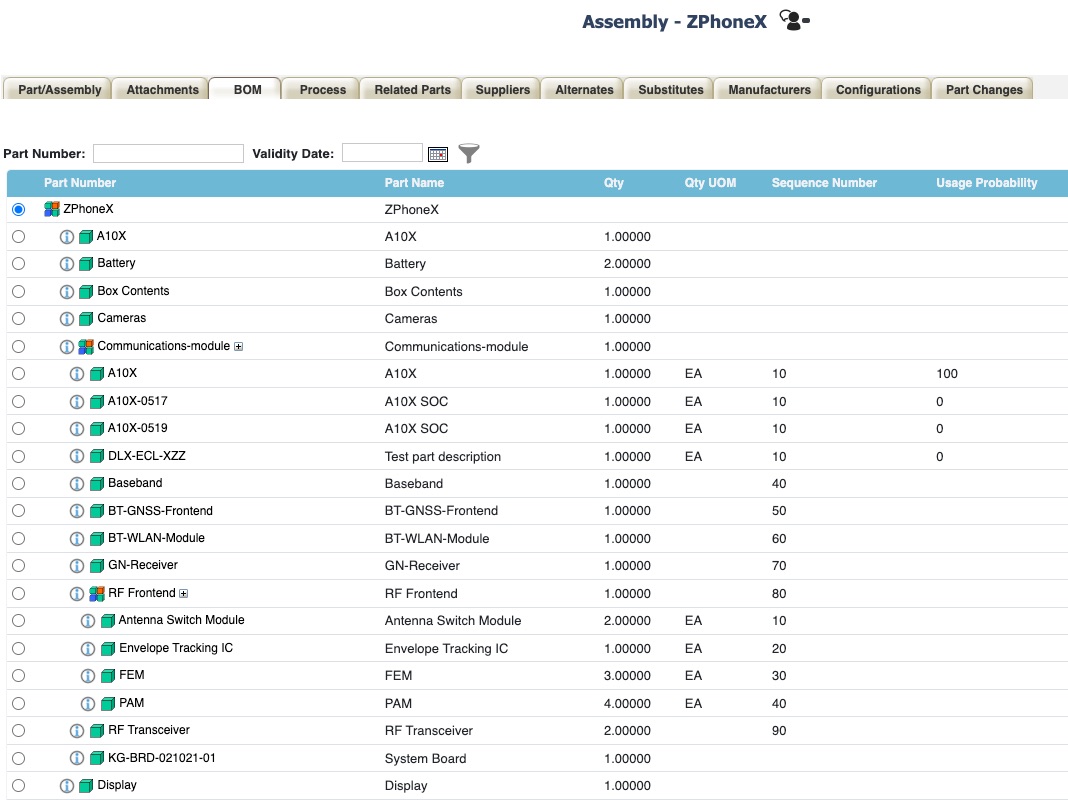The height and width of the screenshot is (800, 1068).
Task: Click the filter funnel icon
Action: coord(469,153)
